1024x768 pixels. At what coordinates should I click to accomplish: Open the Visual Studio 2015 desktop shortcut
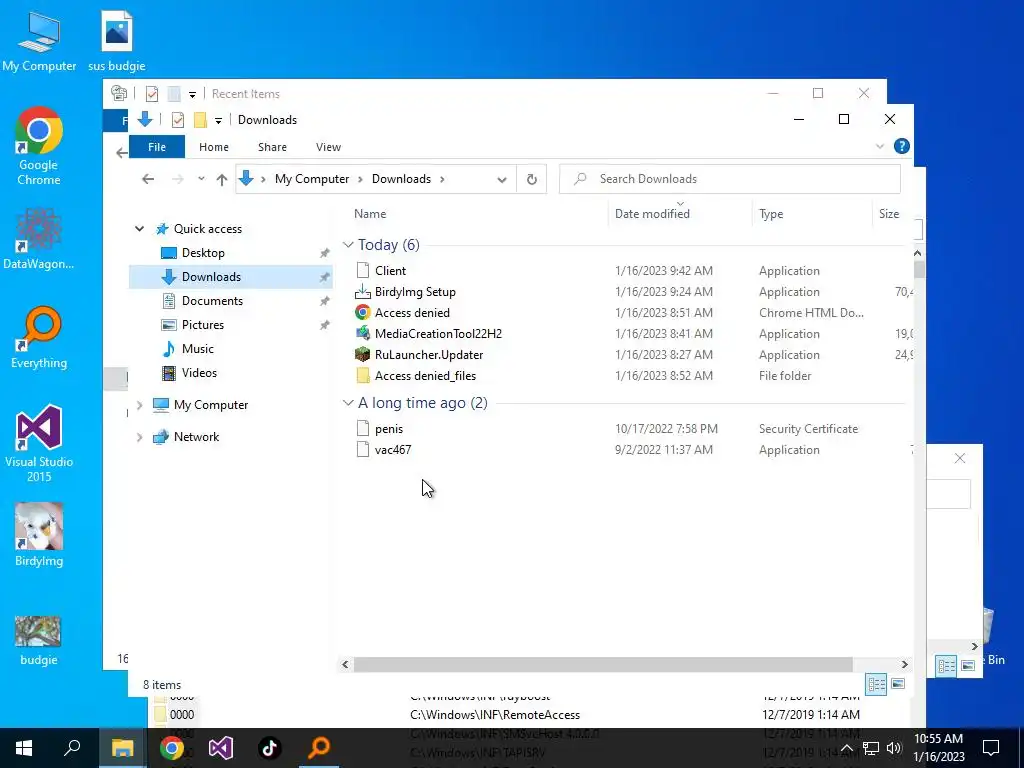coord(39,443)
